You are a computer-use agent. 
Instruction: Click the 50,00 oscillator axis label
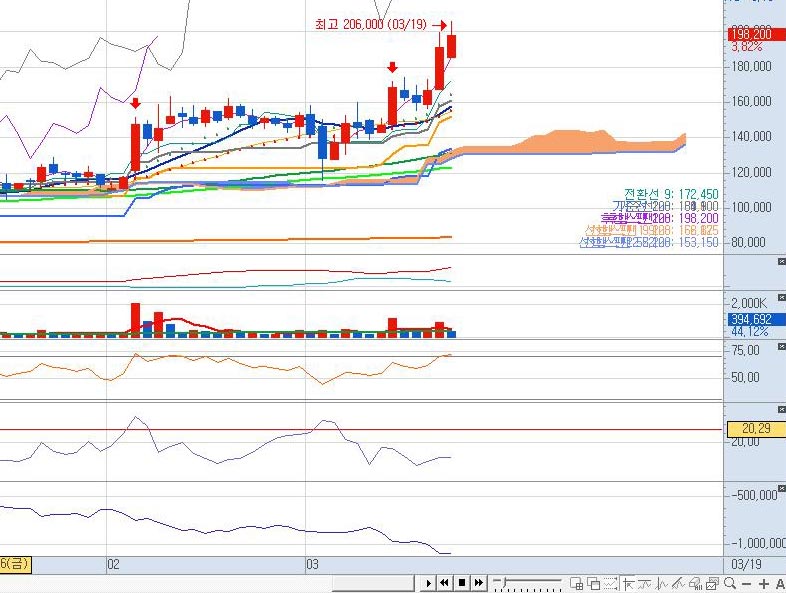[745, 377]
